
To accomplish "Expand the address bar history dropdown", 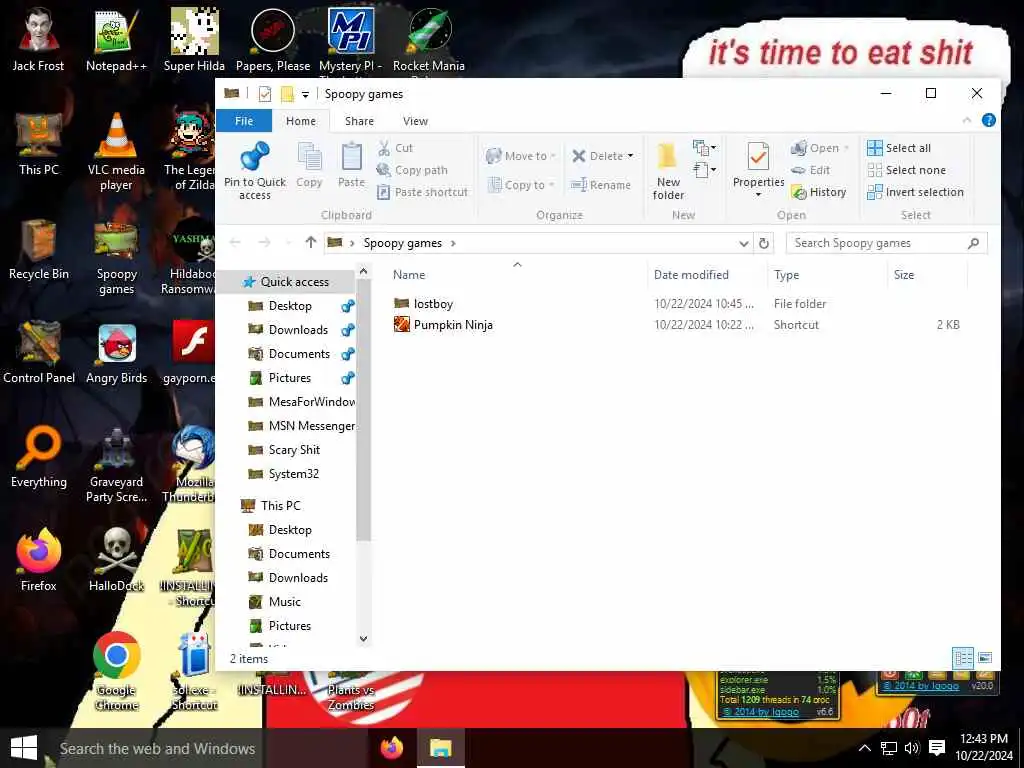I will point(743,244).
